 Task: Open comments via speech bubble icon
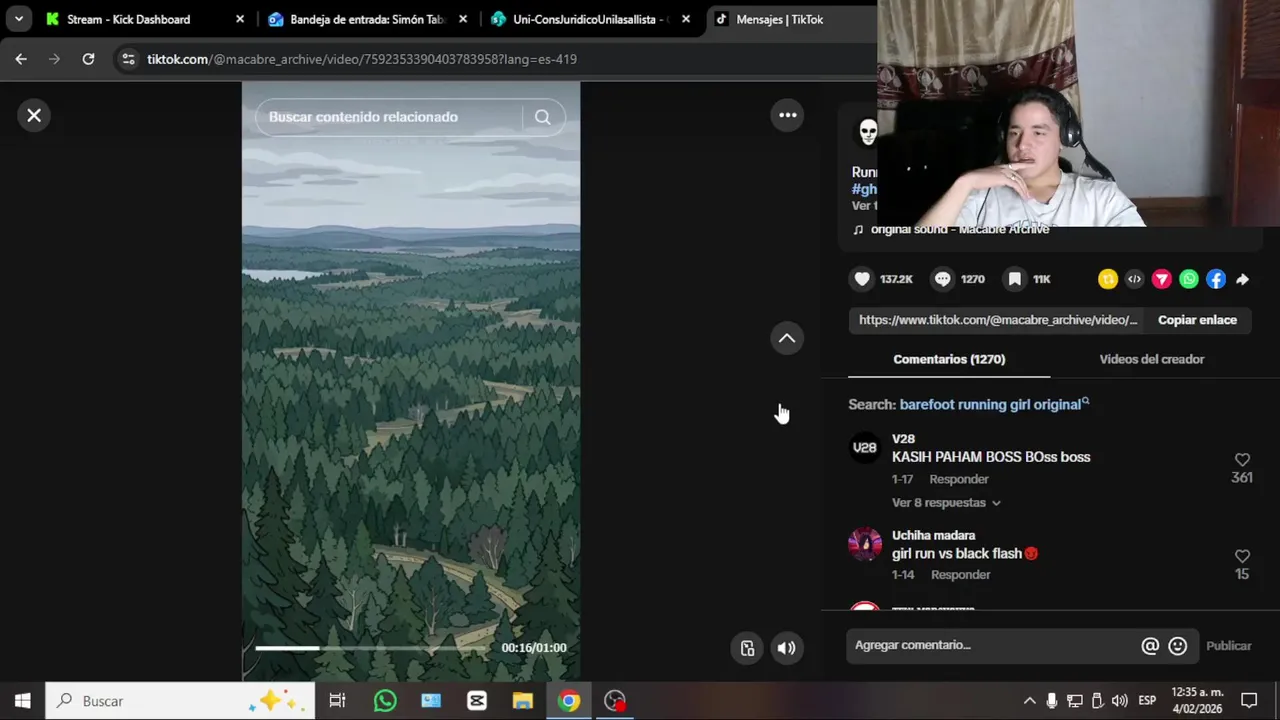(x=942, y=279)
